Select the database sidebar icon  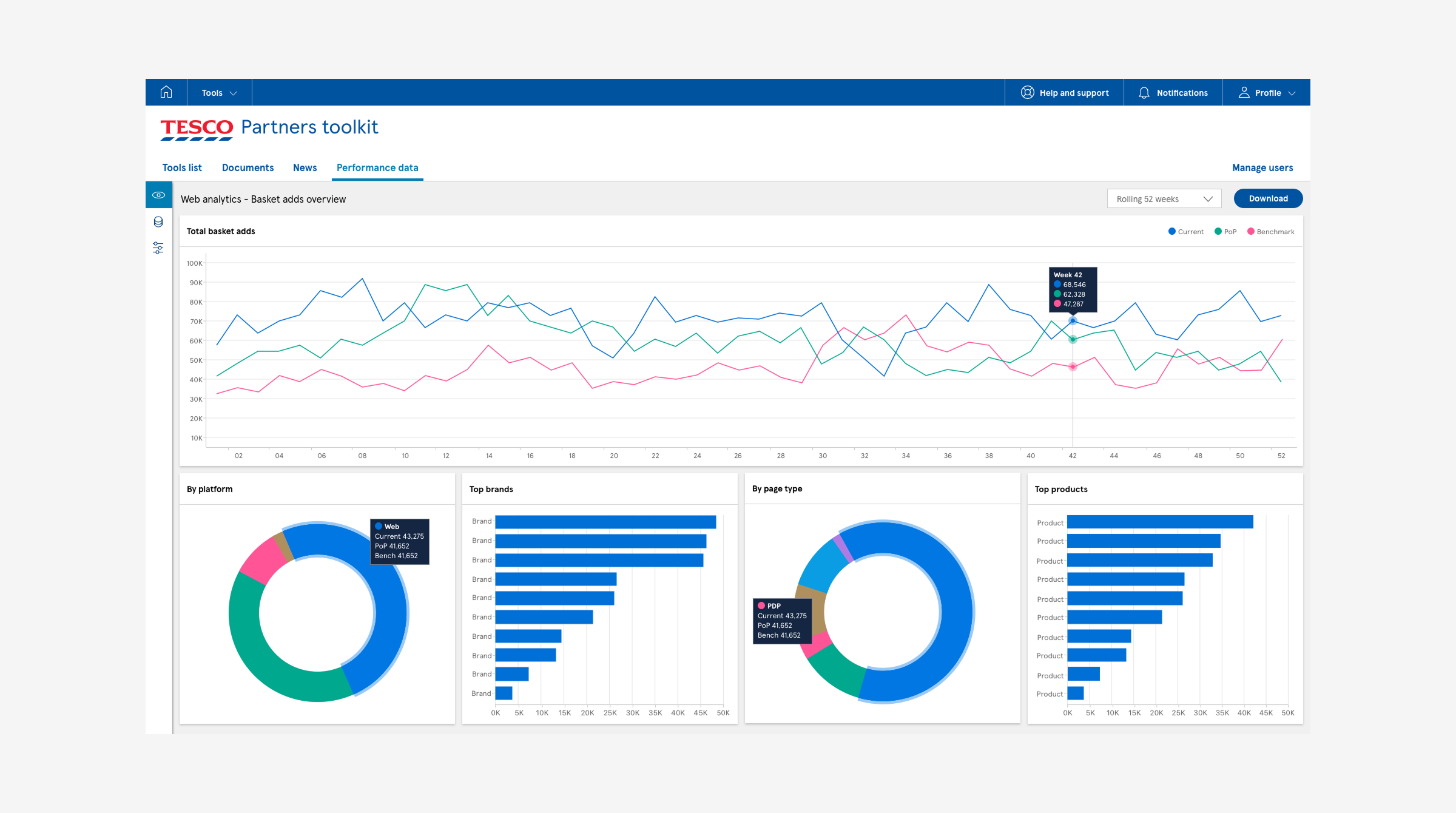[158, 222]
